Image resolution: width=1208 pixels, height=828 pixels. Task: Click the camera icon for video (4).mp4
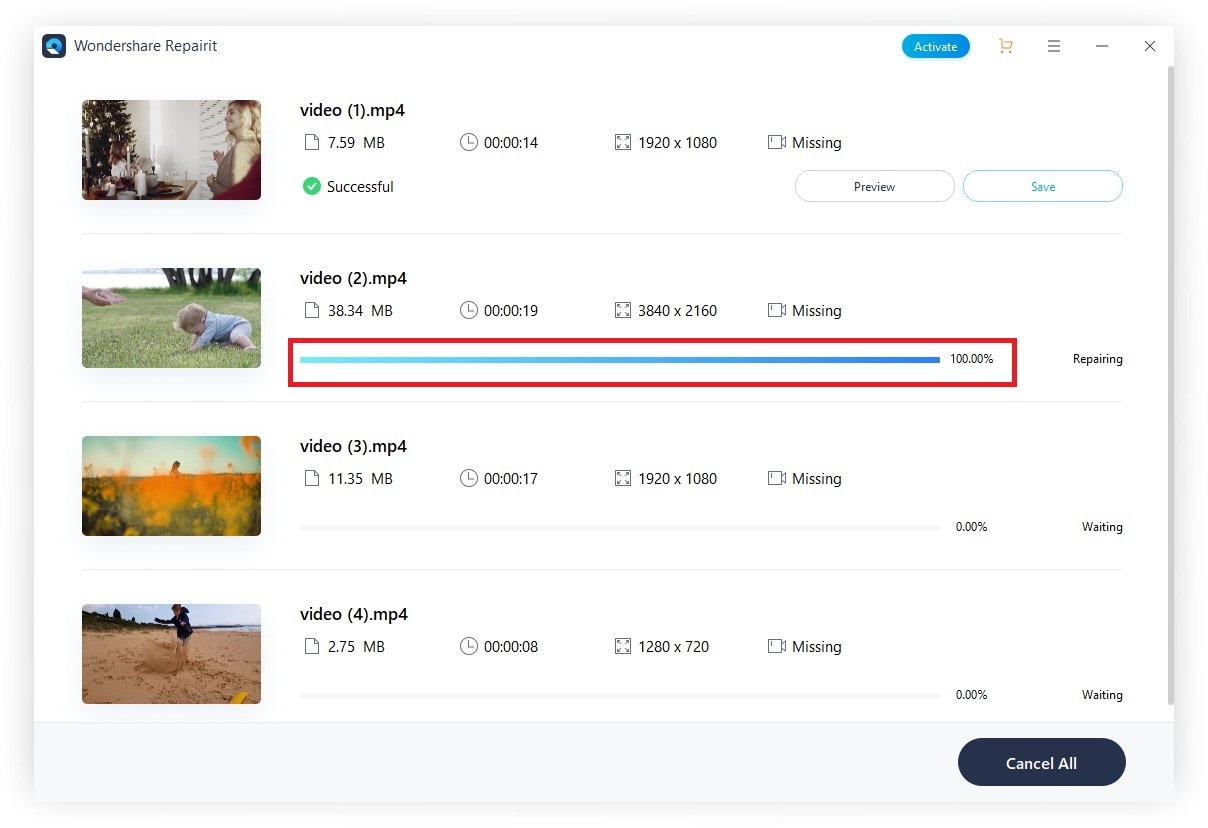click(x=777, y=647)
